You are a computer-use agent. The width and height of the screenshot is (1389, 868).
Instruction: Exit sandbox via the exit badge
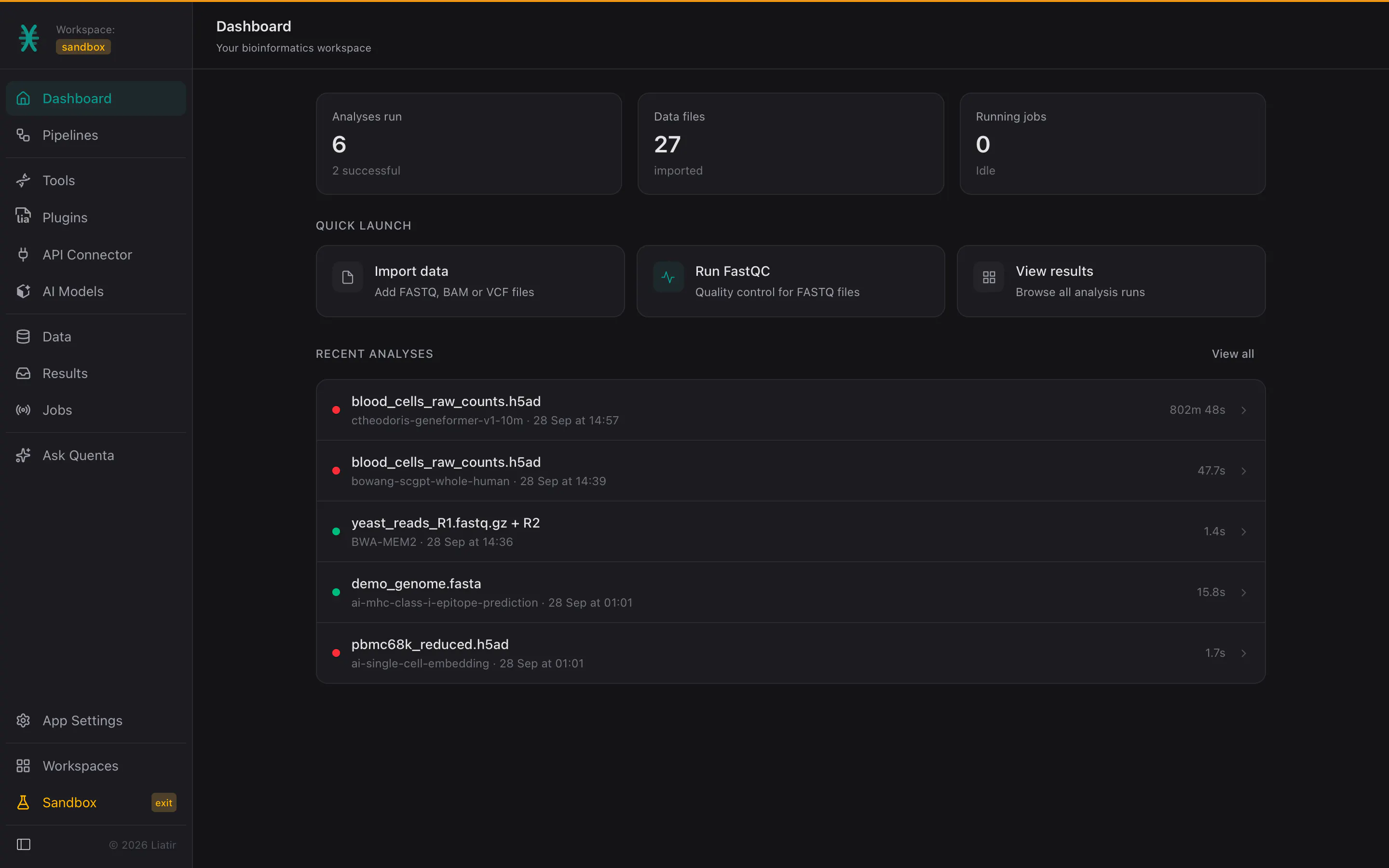[x=163, y=802]
